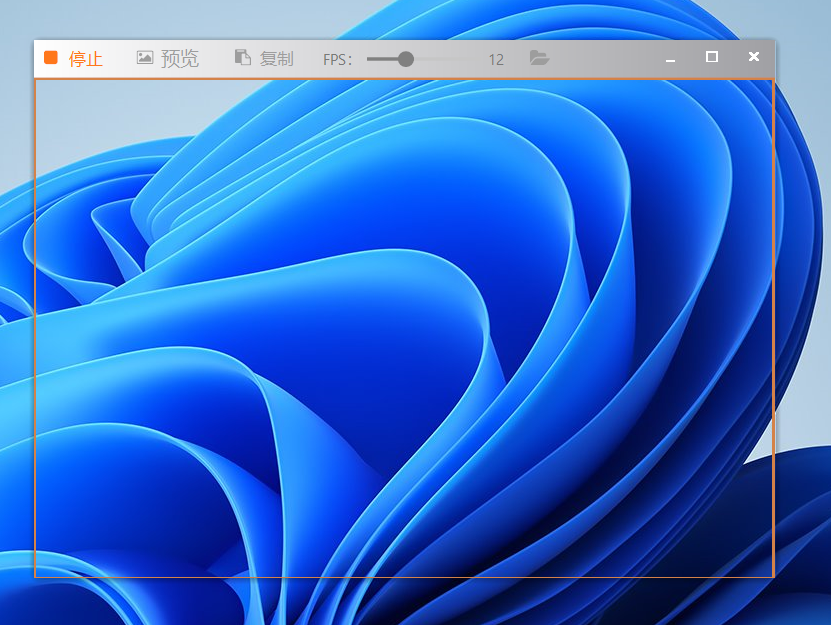Close the recorder window

[x=754, y=58]
